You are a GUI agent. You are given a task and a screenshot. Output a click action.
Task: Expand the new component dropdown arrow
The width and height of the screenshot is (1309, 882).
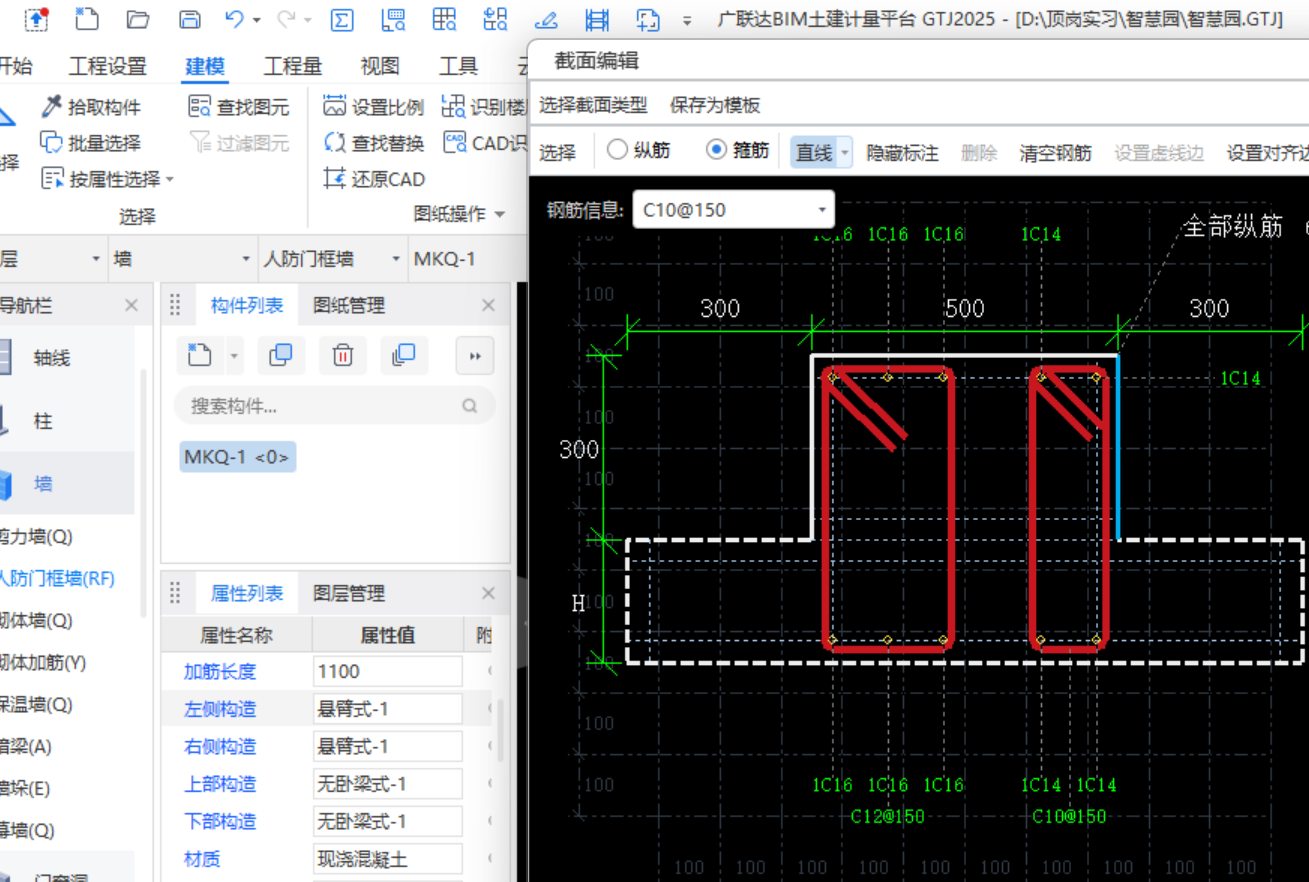pos(234,355)
